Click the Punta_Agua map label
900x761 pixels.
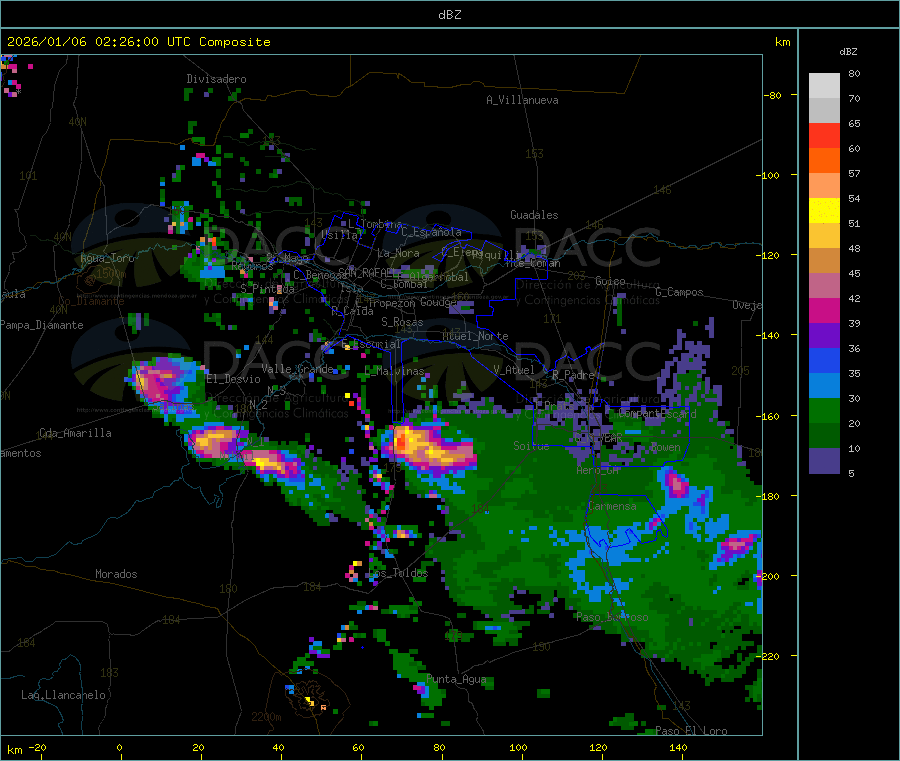point(456,679)
